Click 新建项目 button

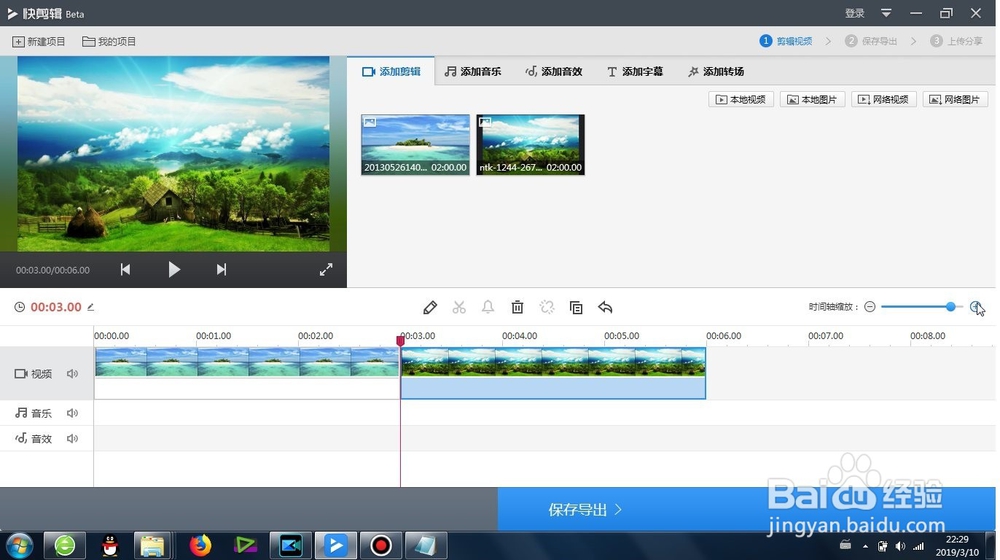39,41
